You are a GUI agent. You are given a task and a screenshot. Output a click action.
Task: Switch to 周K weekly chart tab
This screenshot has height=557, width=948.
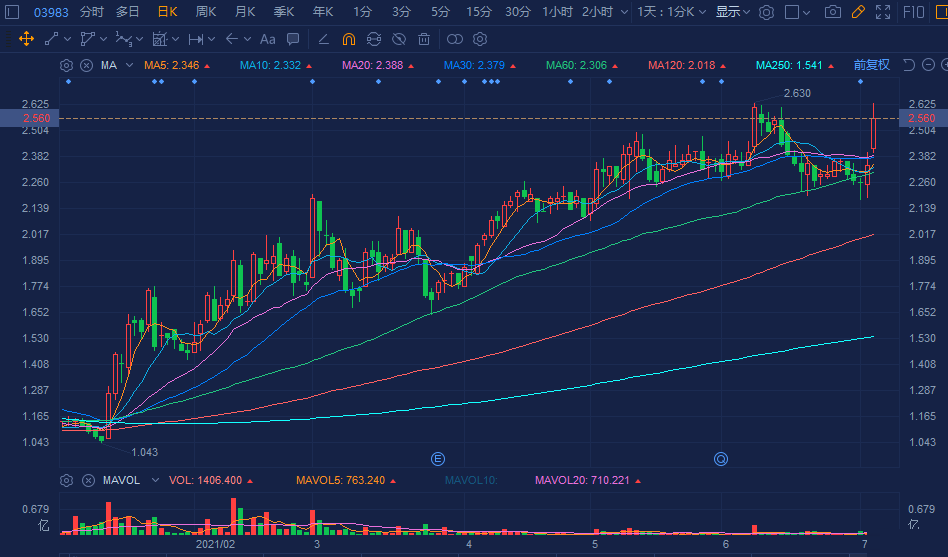point(206,12)
